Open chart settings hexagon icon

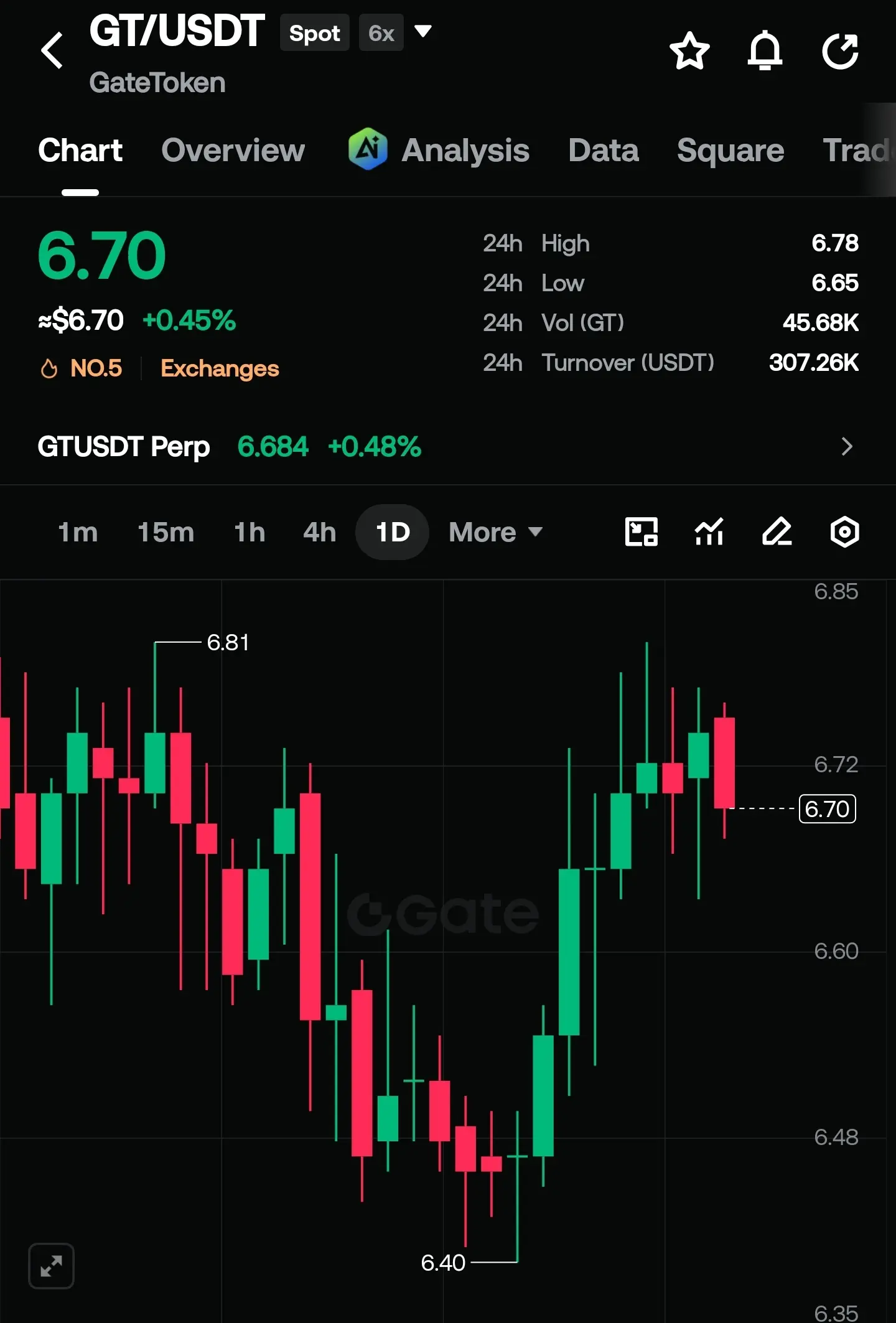click(x=845, y=532)
